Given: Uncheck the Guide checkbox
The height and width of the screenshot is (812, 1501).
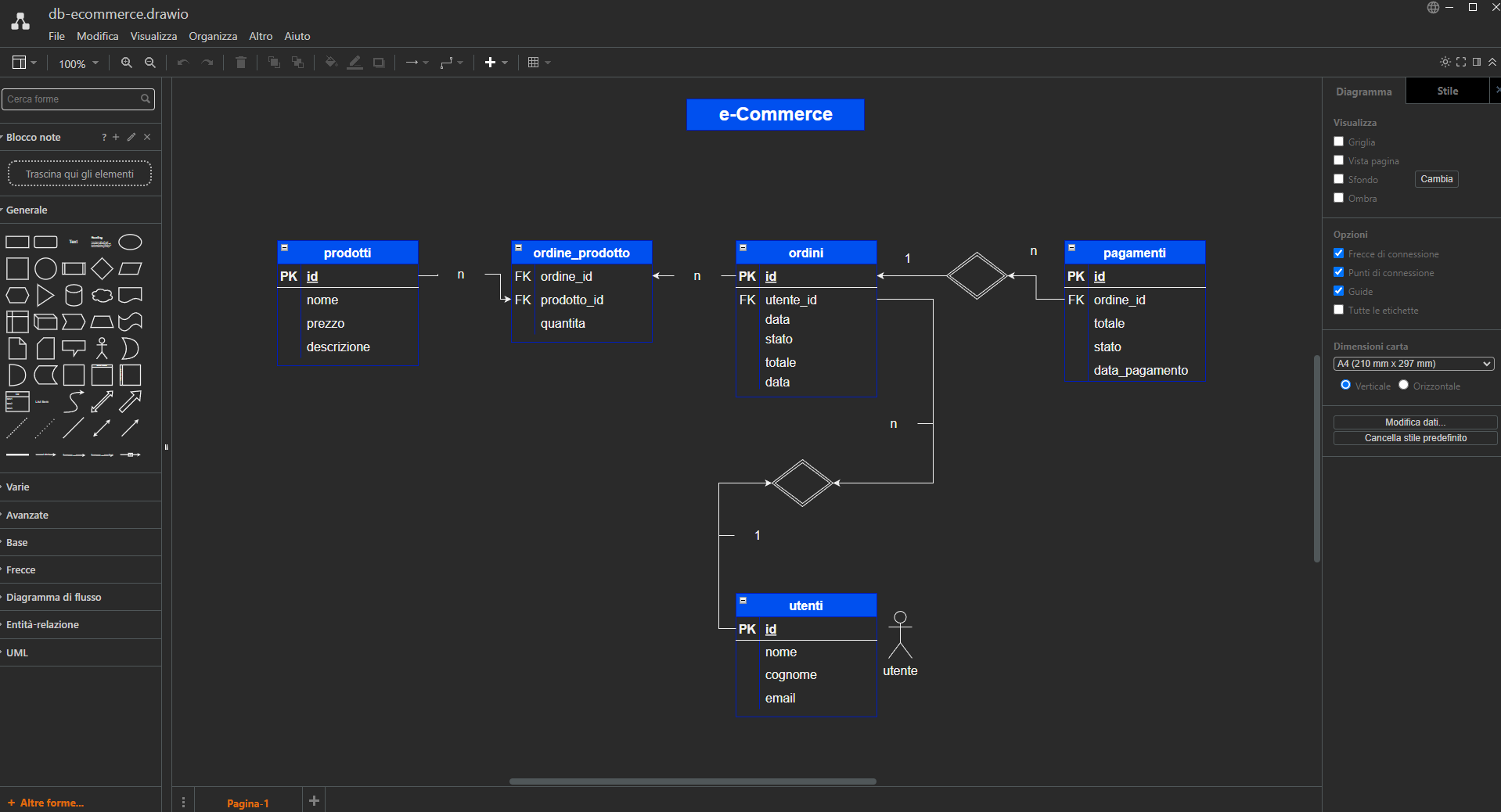Looking at the screenshot, I should tap(1338, 291).
